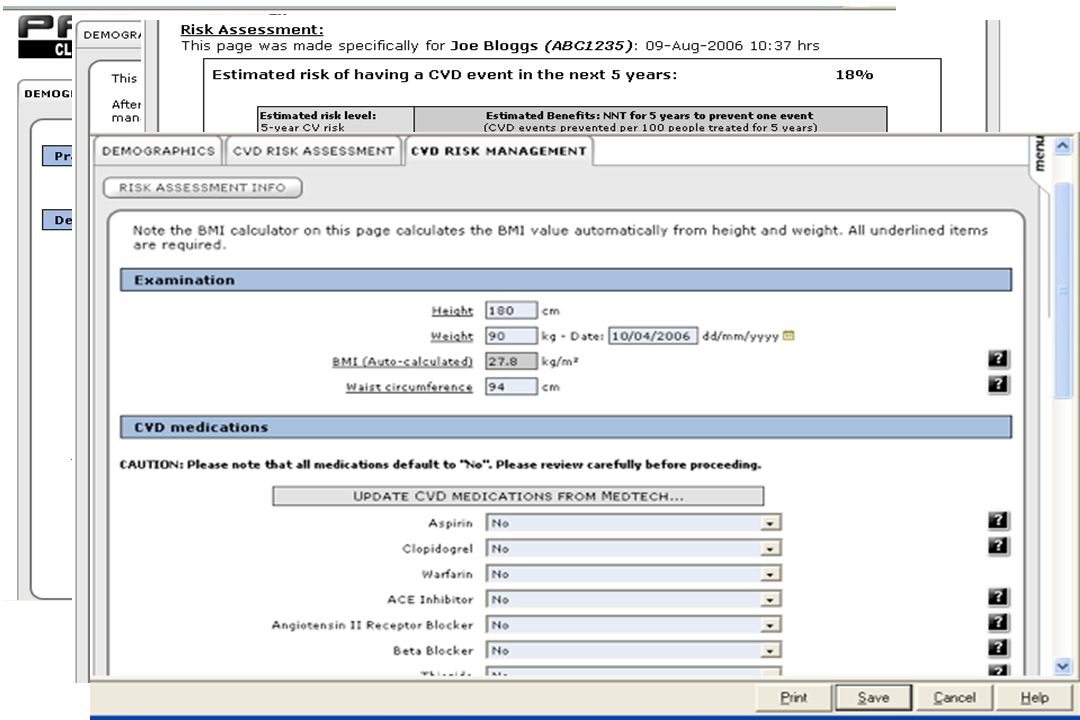
Task: Click the Waist circumference input field
Action: 511,387
